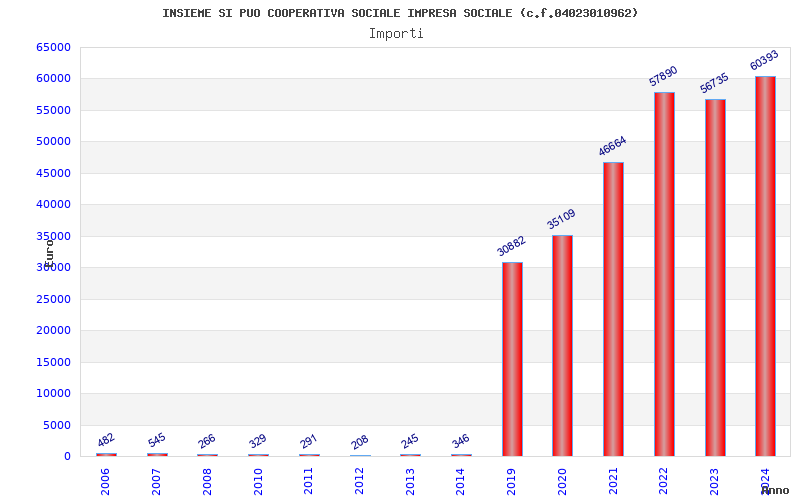Click the x-axis year label 2019

(511, 482)
